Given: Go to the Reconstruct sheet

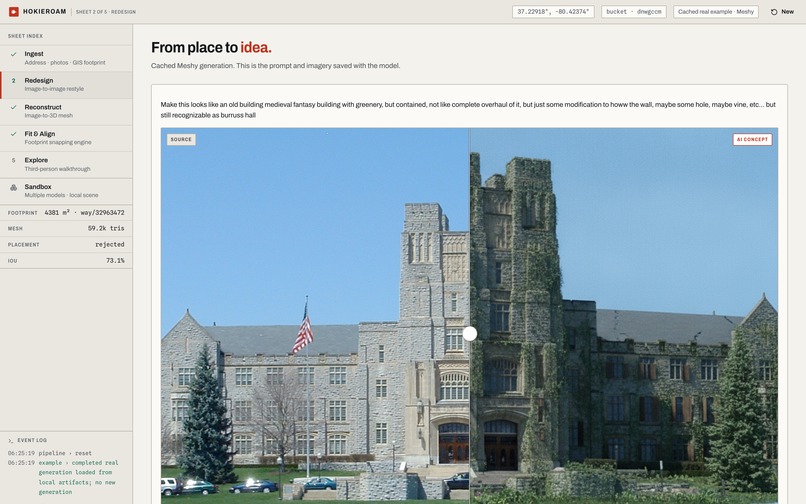Looking at the screenshot, I should tap(66, 111).
